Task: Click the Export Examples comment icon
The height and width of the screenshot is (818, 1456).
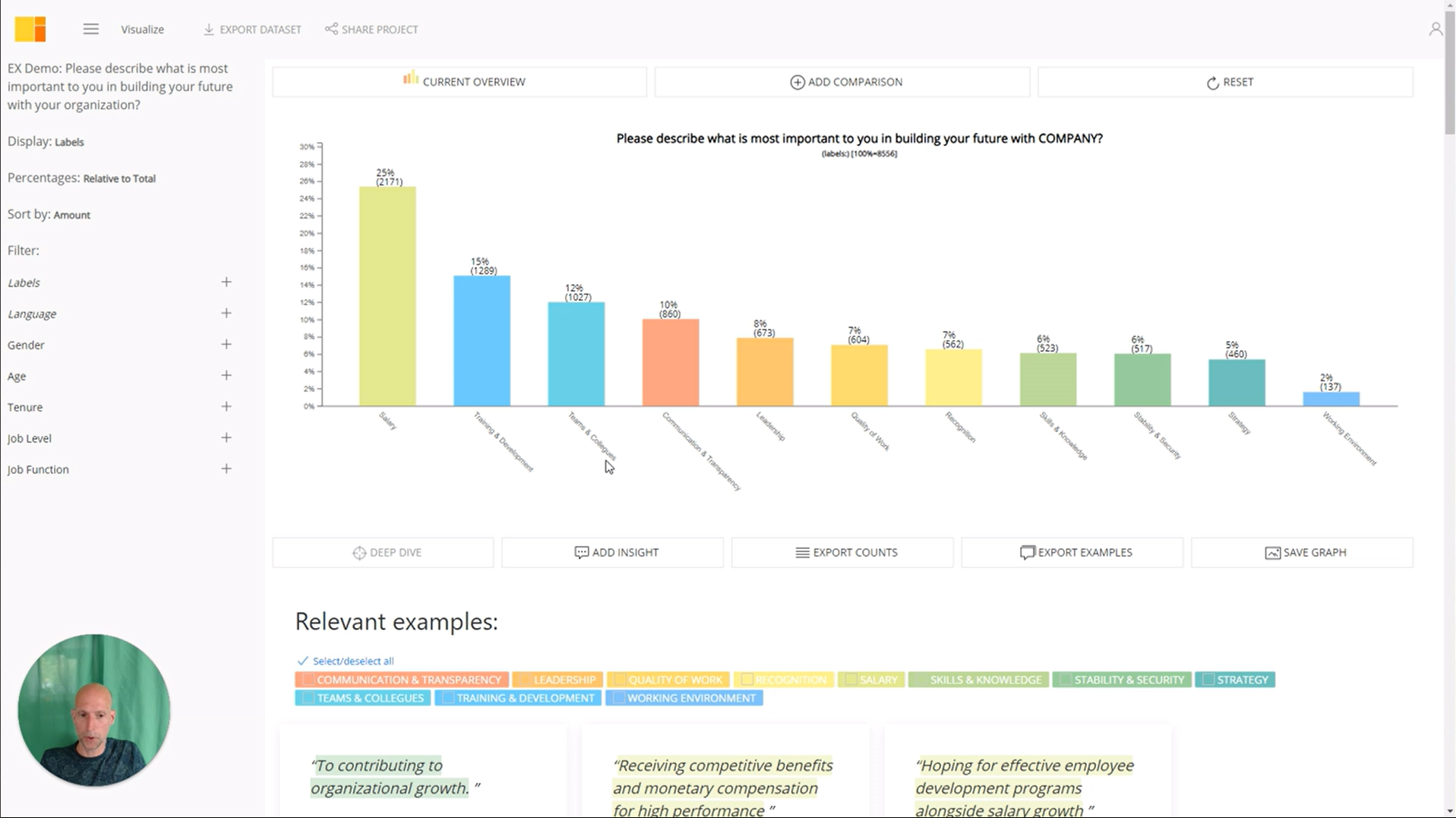Action: pos(1028,552)
